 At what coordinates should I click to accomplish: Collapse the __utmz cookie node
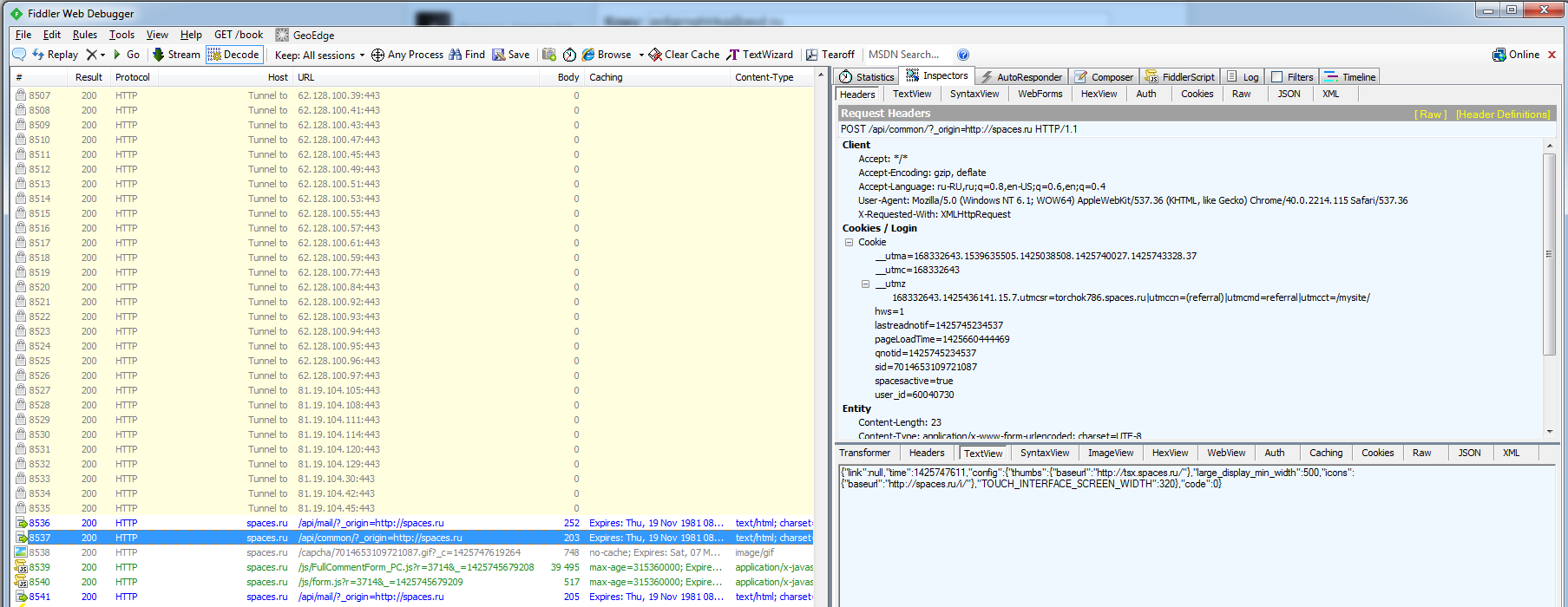(865, 284)
